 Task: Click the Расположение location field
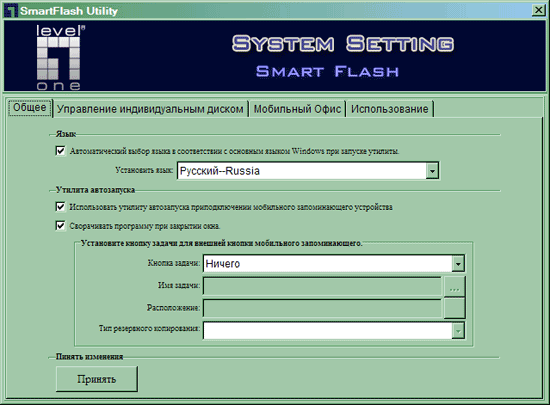click(x=322, y=308)
